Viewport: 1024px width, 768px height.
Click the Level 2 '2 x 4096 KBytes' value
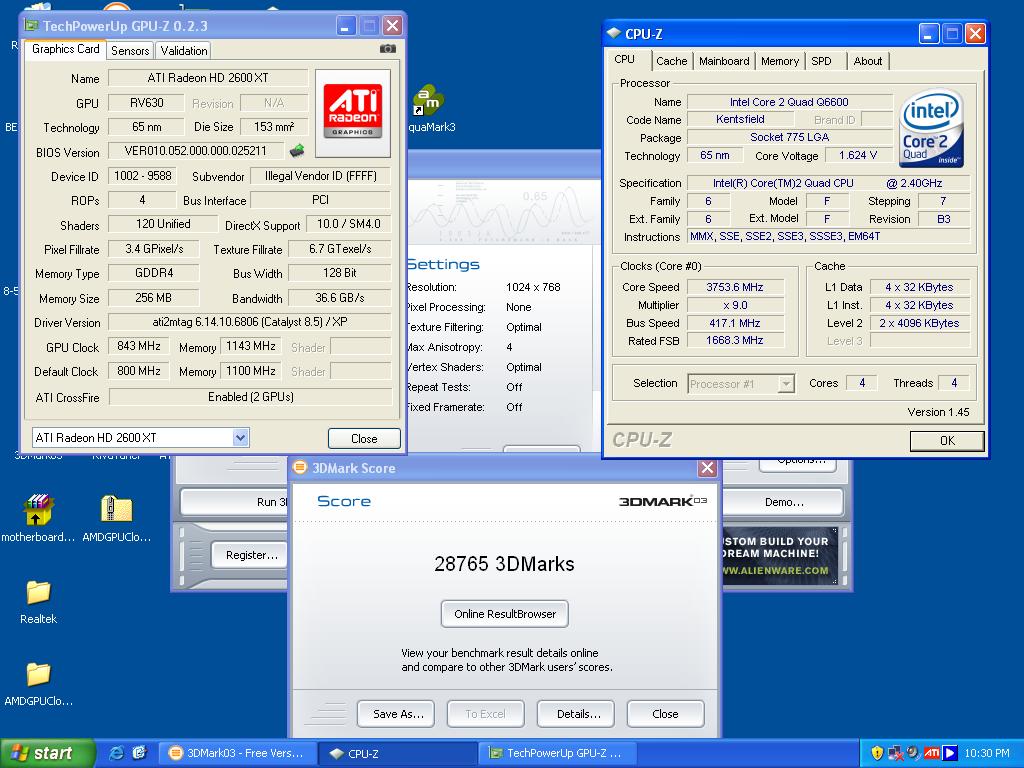pos(920,323)
